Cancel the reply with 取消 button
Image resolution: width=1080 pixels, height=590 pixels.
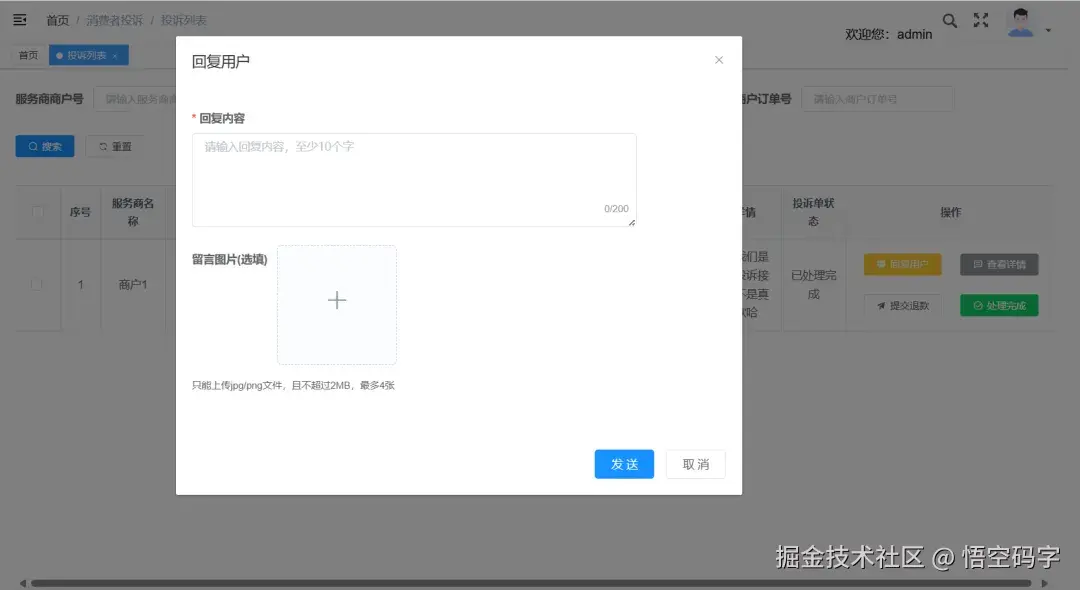pos(696,464)
